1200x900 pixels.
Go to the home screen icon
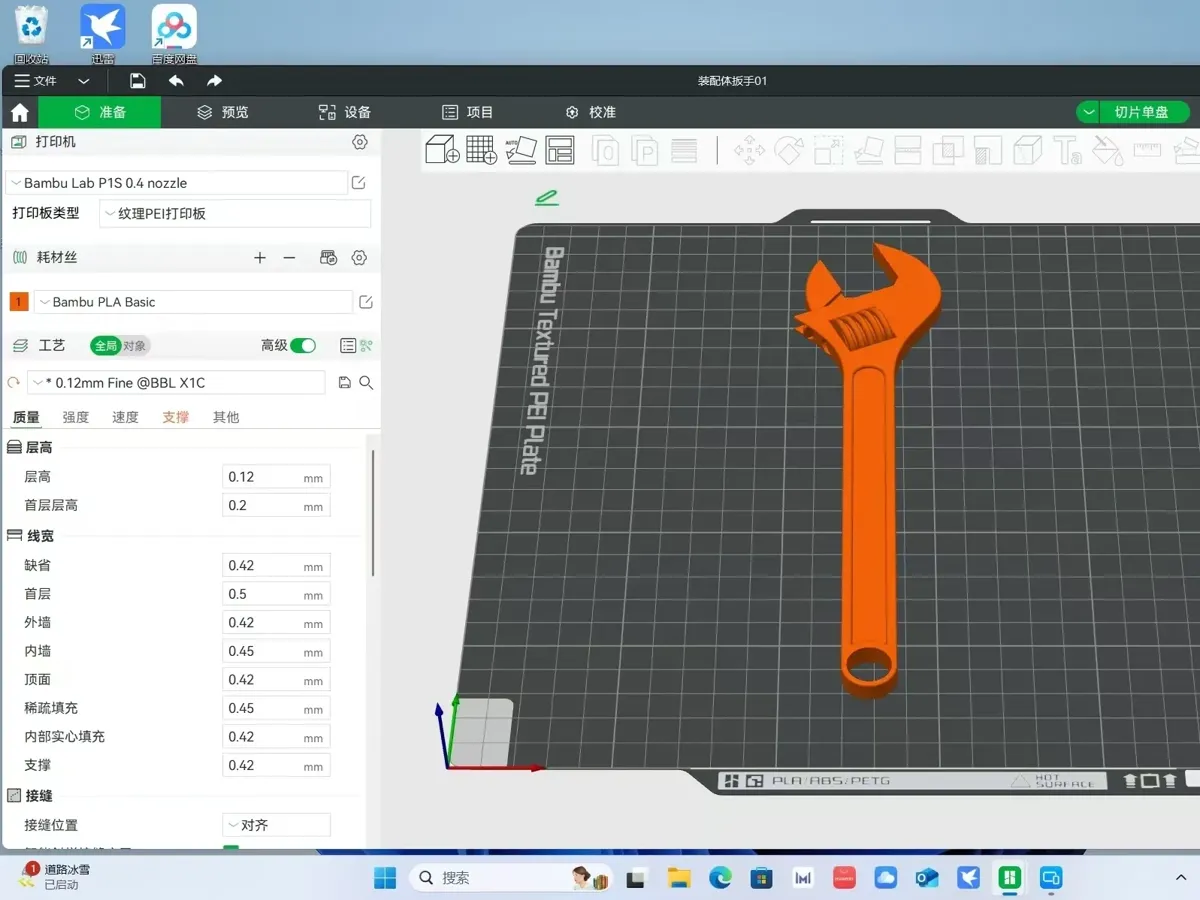coord(19,112)
